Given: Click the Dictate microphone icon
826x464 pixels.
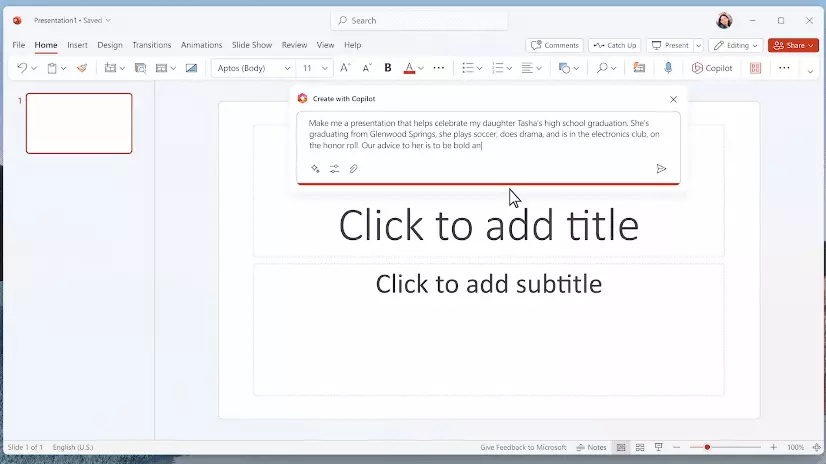Looking at the screenshot, I should 668,68.
